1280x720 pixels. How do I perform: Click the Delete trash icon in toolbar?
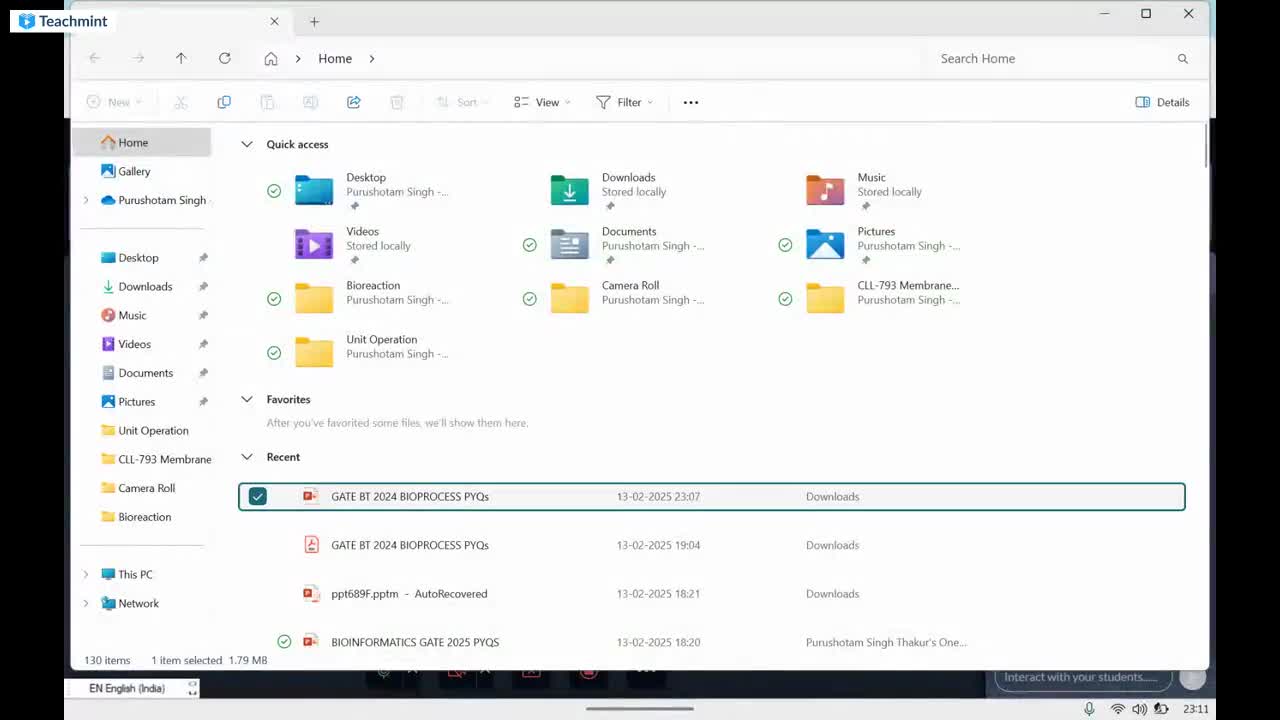[396, 102]
